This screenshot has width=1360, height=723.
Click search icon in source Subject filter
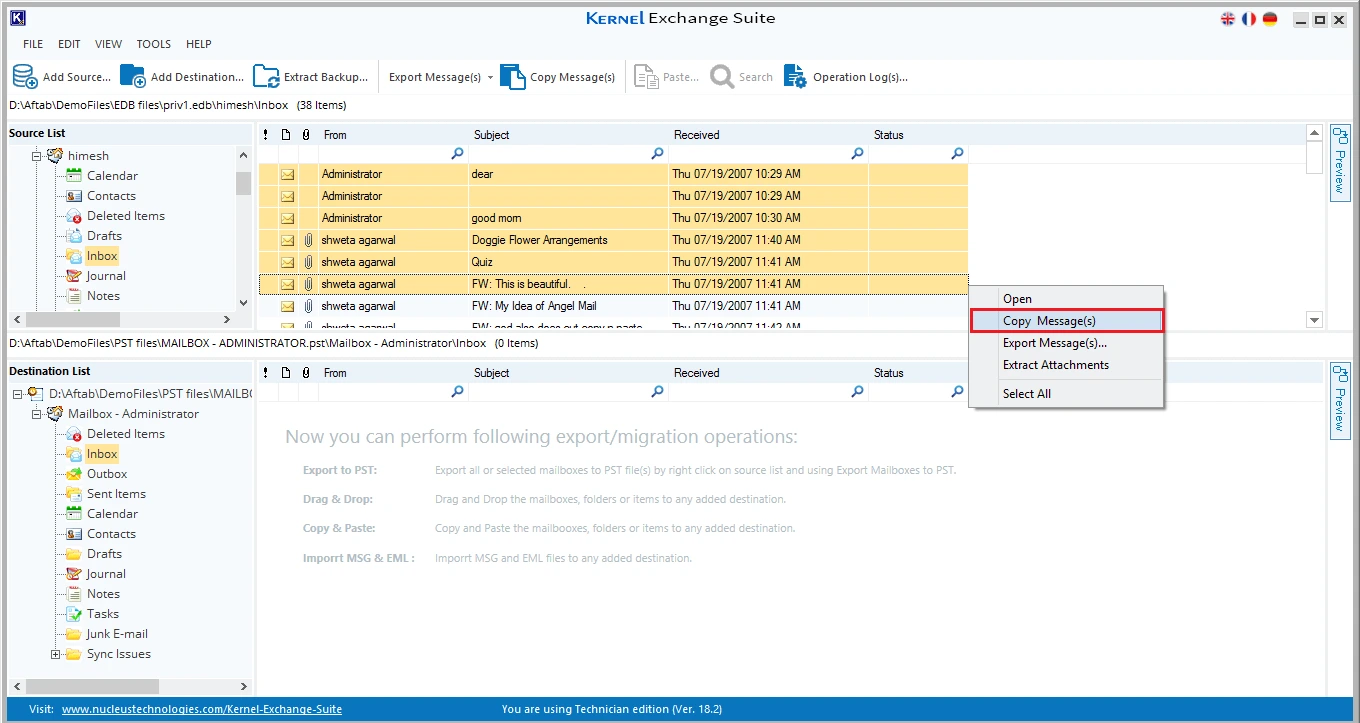coord(657,154)
